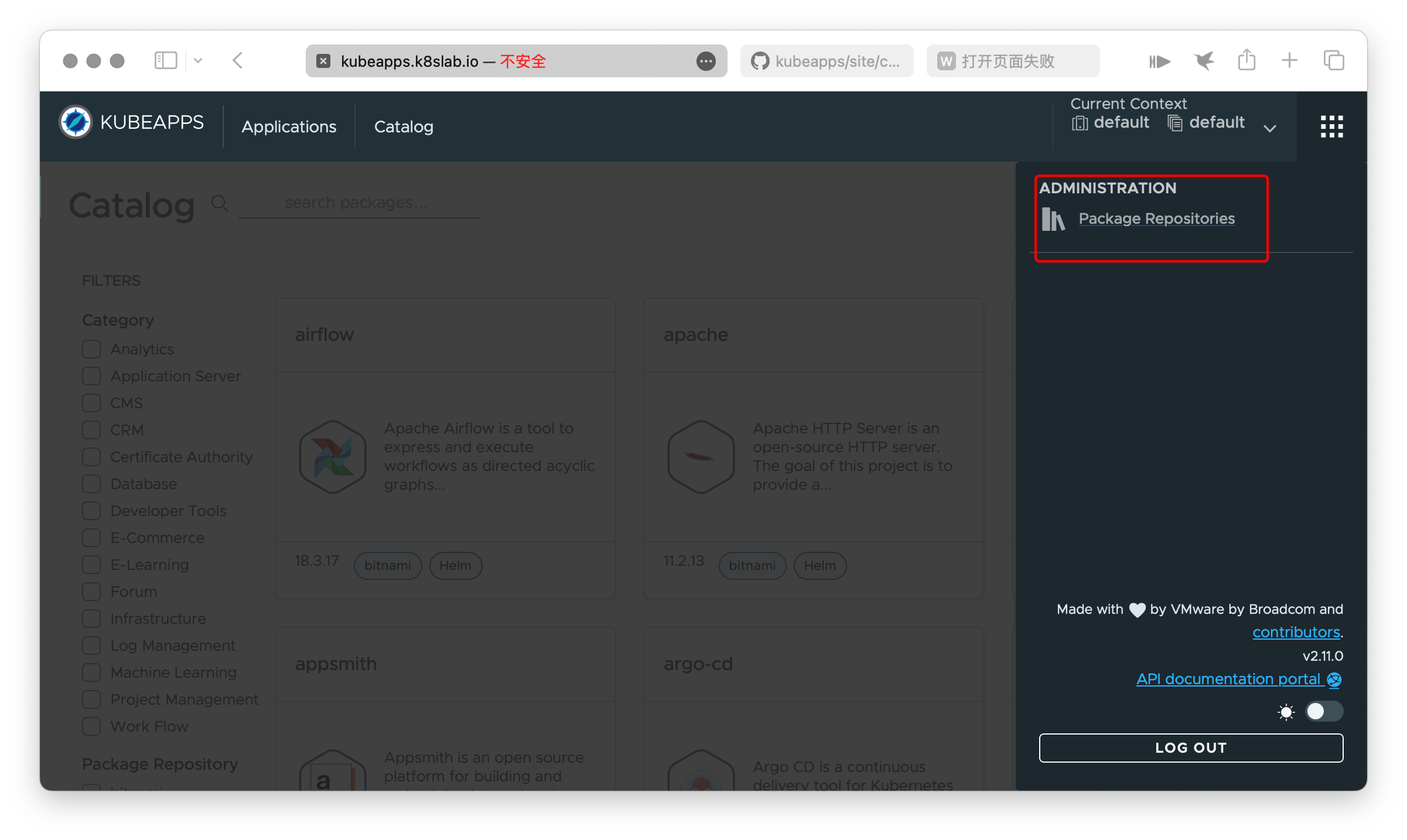This screenshot has height=840, width=1407.
Task: Click the kubeapps.k8slab.io address bar
Action: (x=515, y=61)
